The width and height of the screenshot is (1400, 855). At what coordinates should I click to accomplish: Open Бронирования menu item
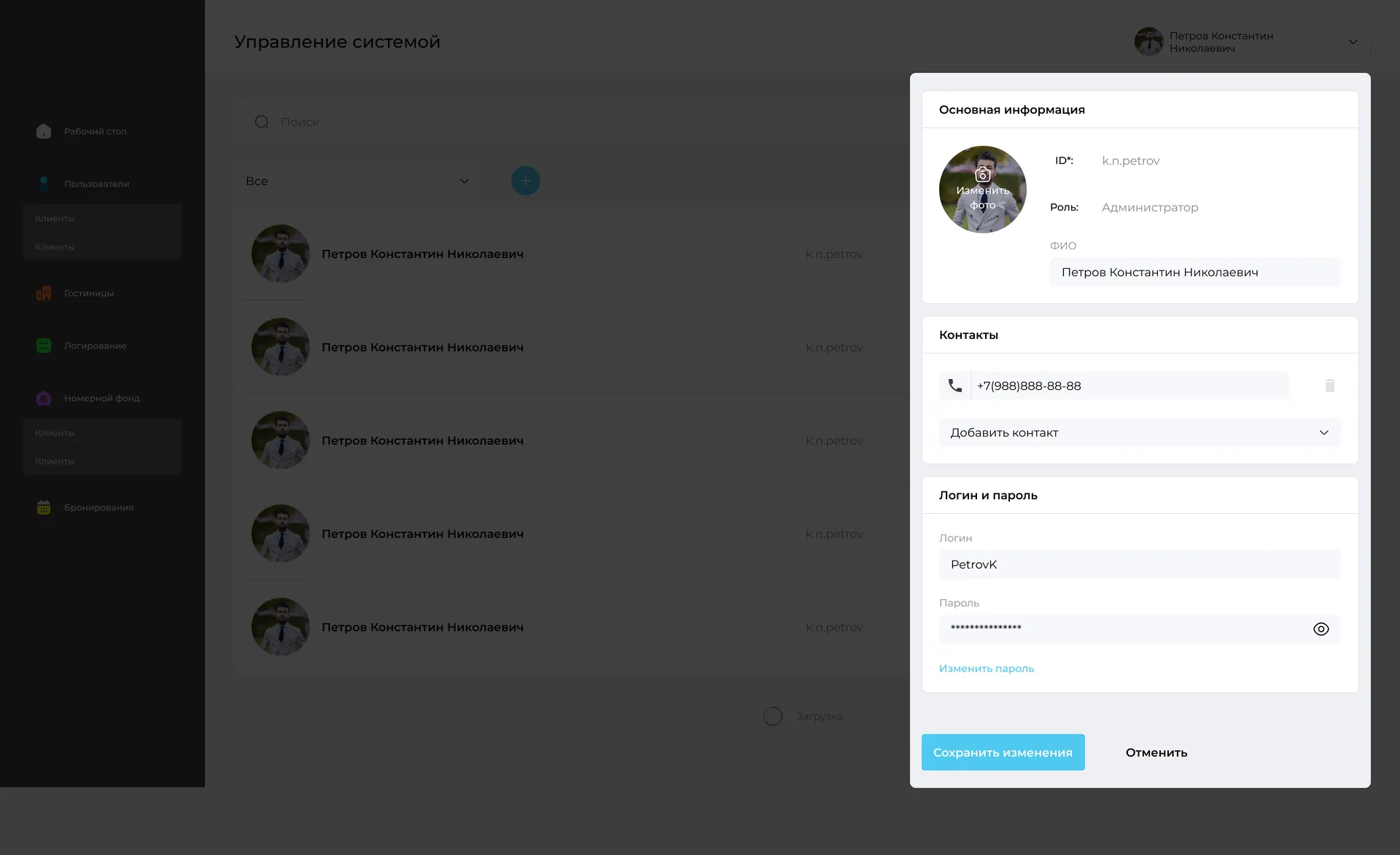click(99, 507)
